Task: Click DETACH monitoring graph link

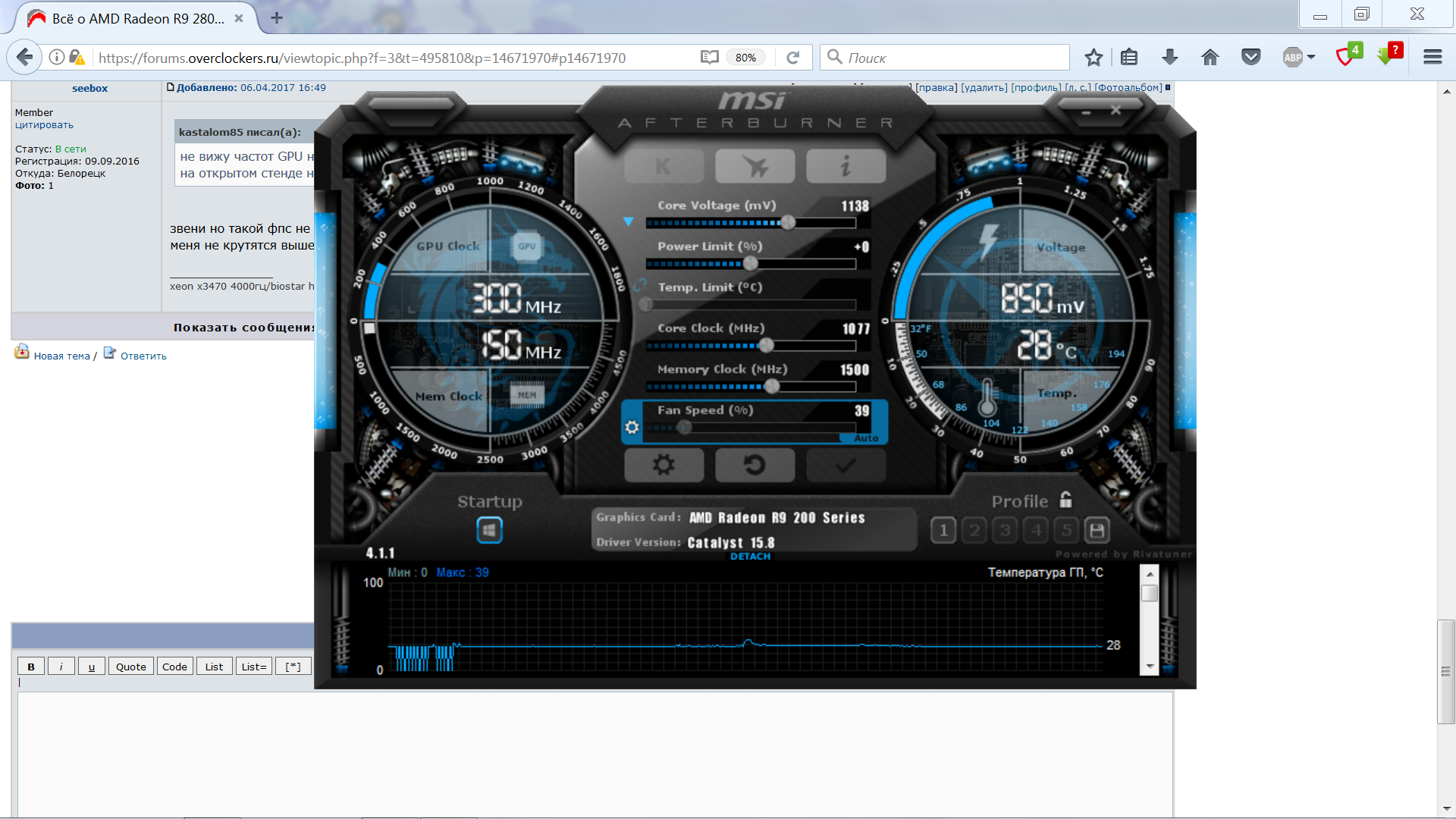Action: [750, 557]
